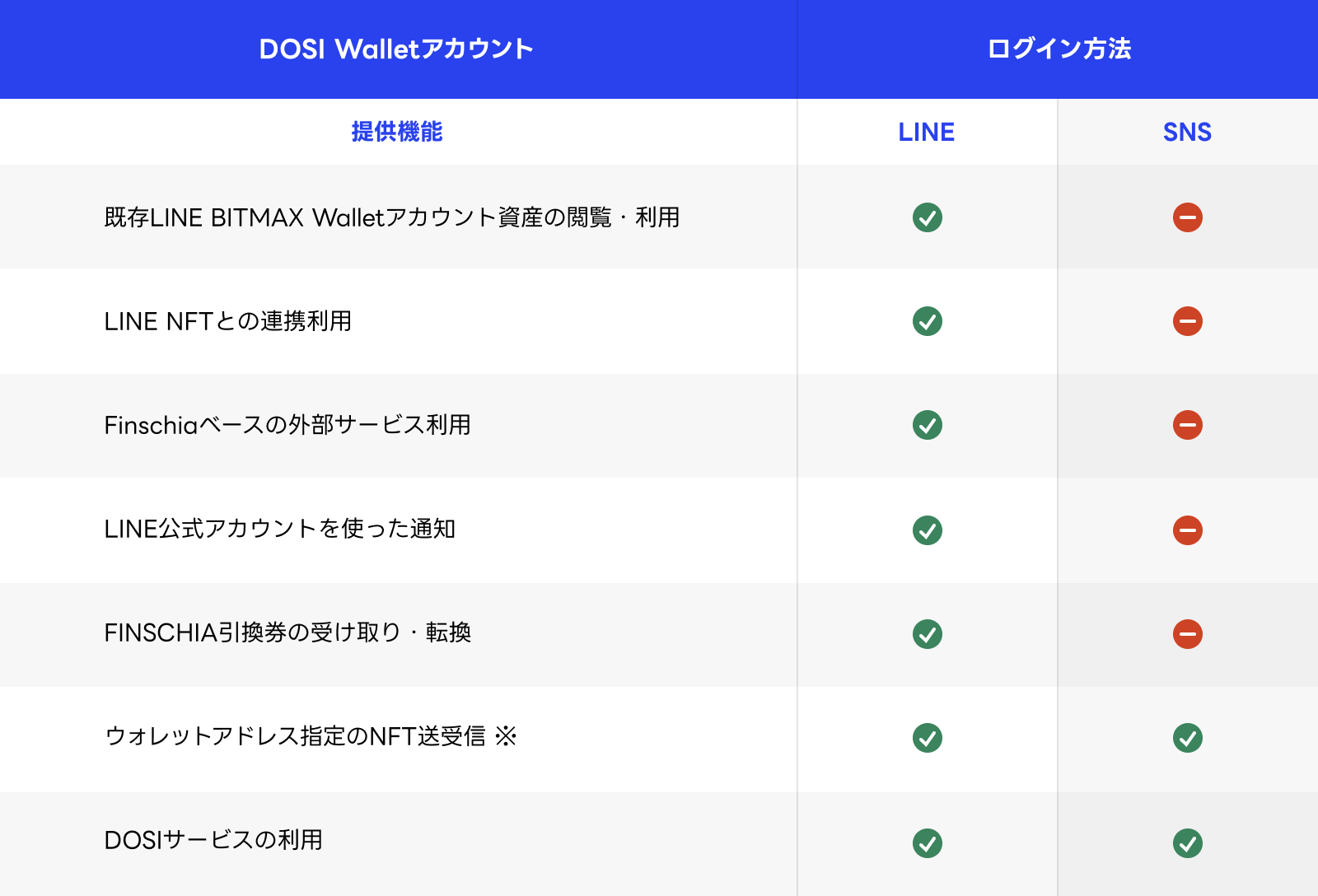Viewport: 1318px width, 896px height.
Task: Click LINE checkmark for Finschia外部サービス利用 row
Action: 927,425
